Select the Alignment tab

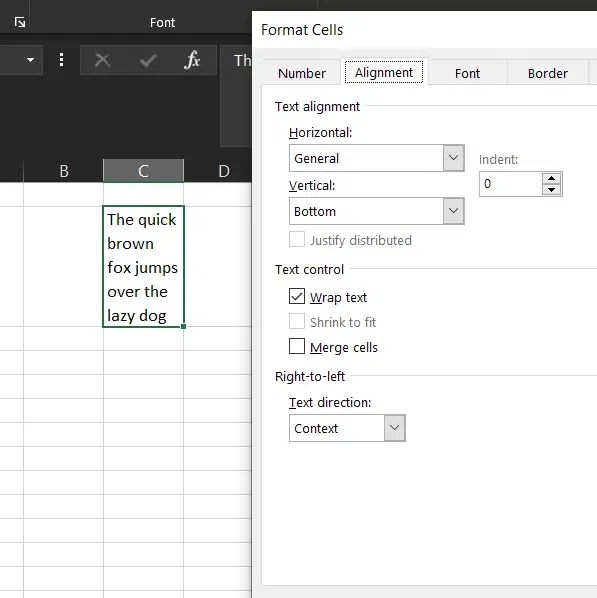point(384,72)
